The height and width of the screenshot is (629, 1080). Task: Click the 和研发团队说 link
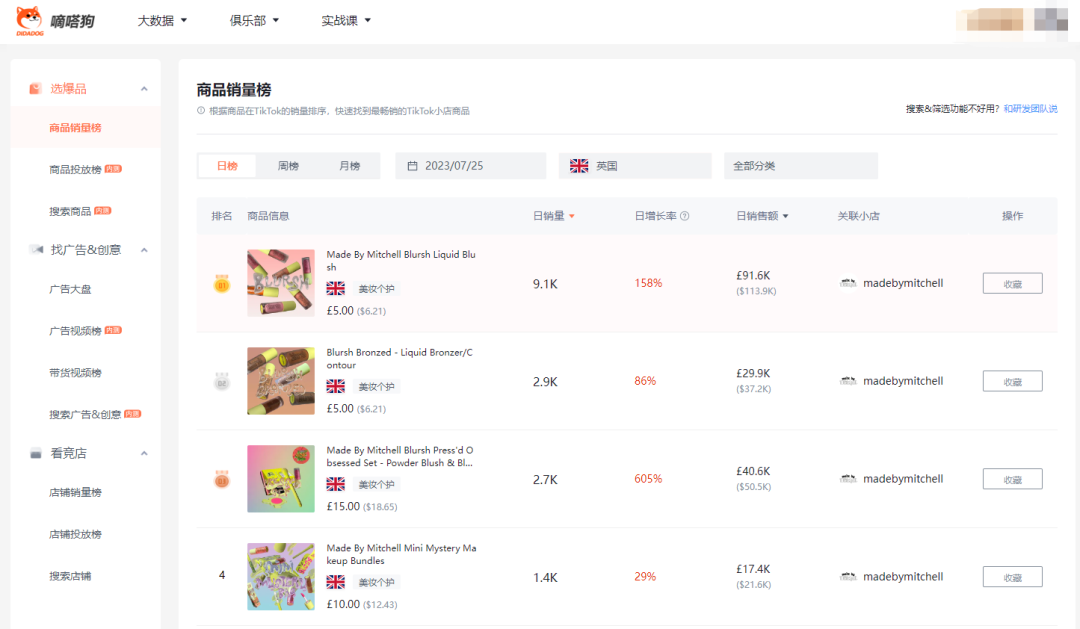1030,109
